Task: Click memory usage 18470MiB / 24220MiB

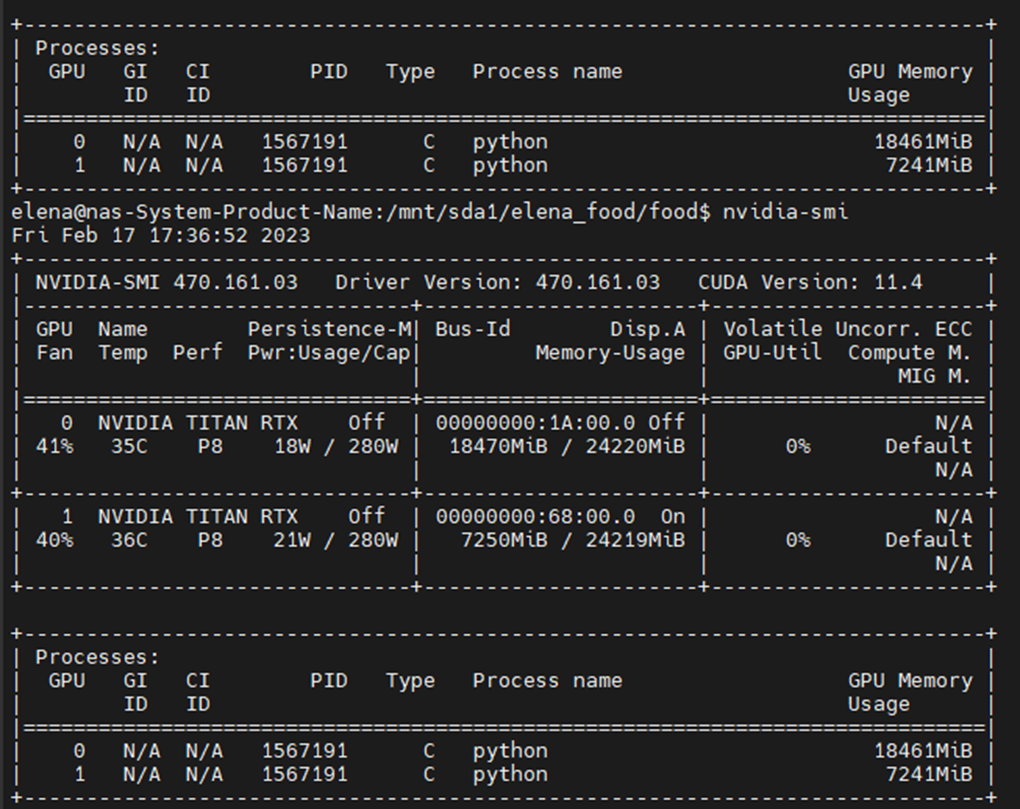Action: coord(567,446)
